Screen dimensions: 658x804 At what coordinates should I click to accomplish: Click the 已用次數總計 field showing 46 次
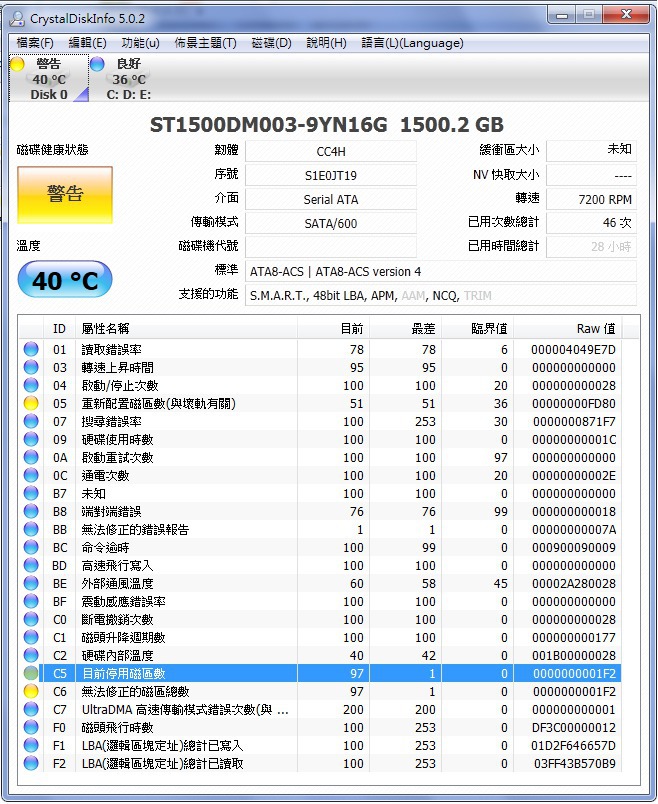tap(591, 223)
